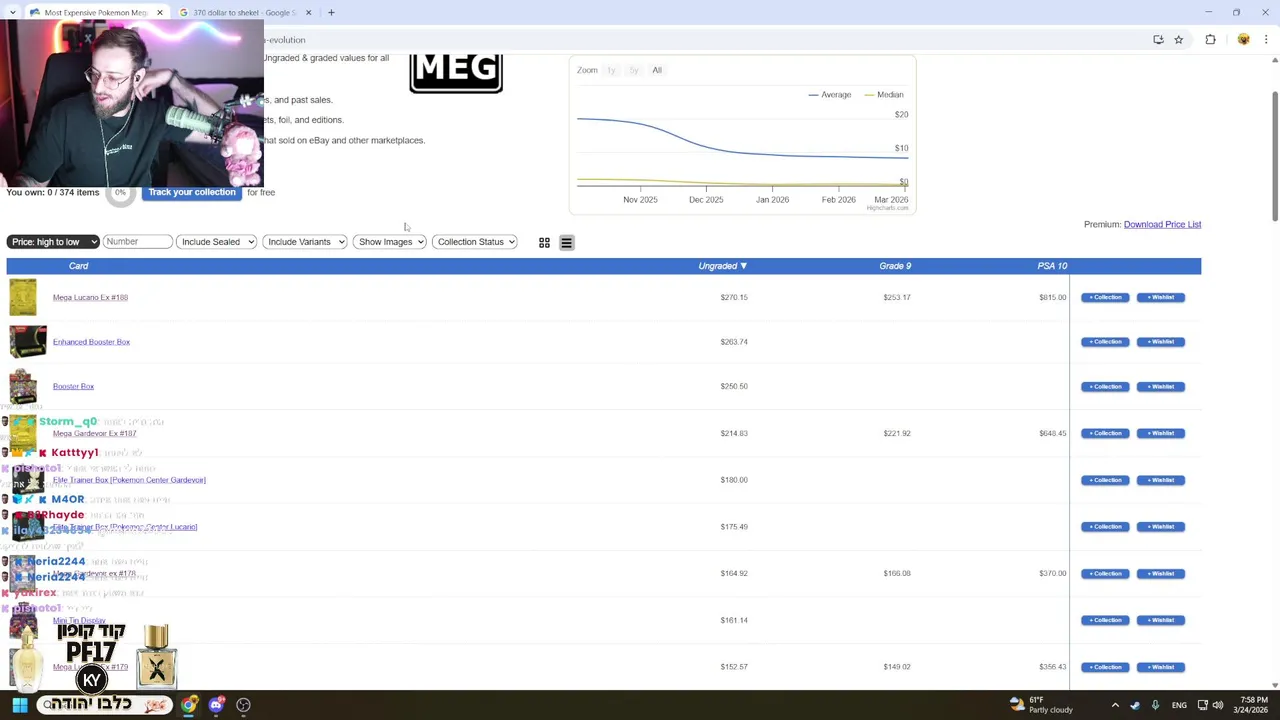Open Elite Trainer Box Pokemon Center Gardevoir link

pyautogui.click(x=129, y=480)
